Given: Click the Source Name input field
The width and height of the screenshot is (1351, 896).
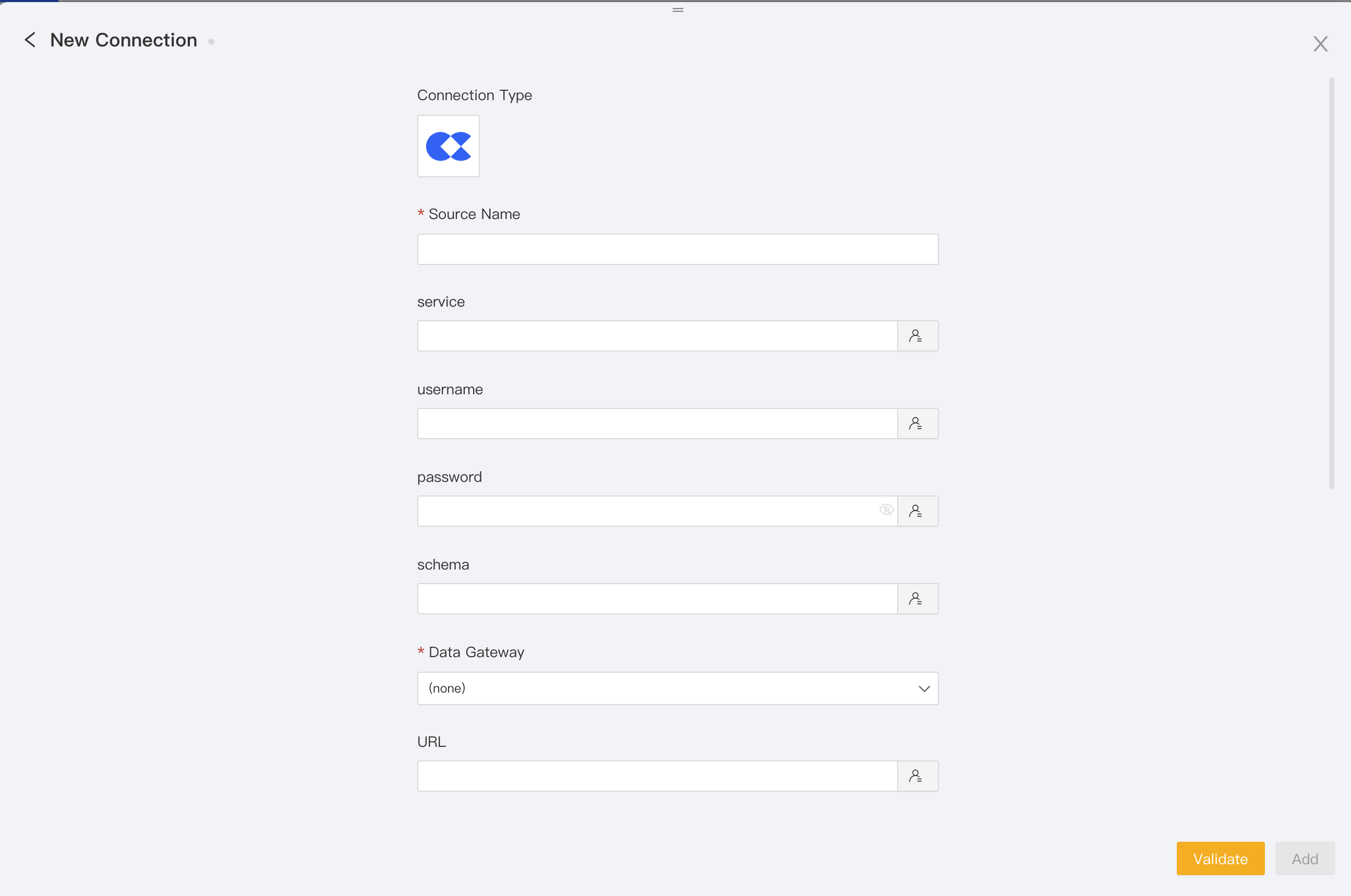Looking at the screenshot, I should (x=677, y=249).
